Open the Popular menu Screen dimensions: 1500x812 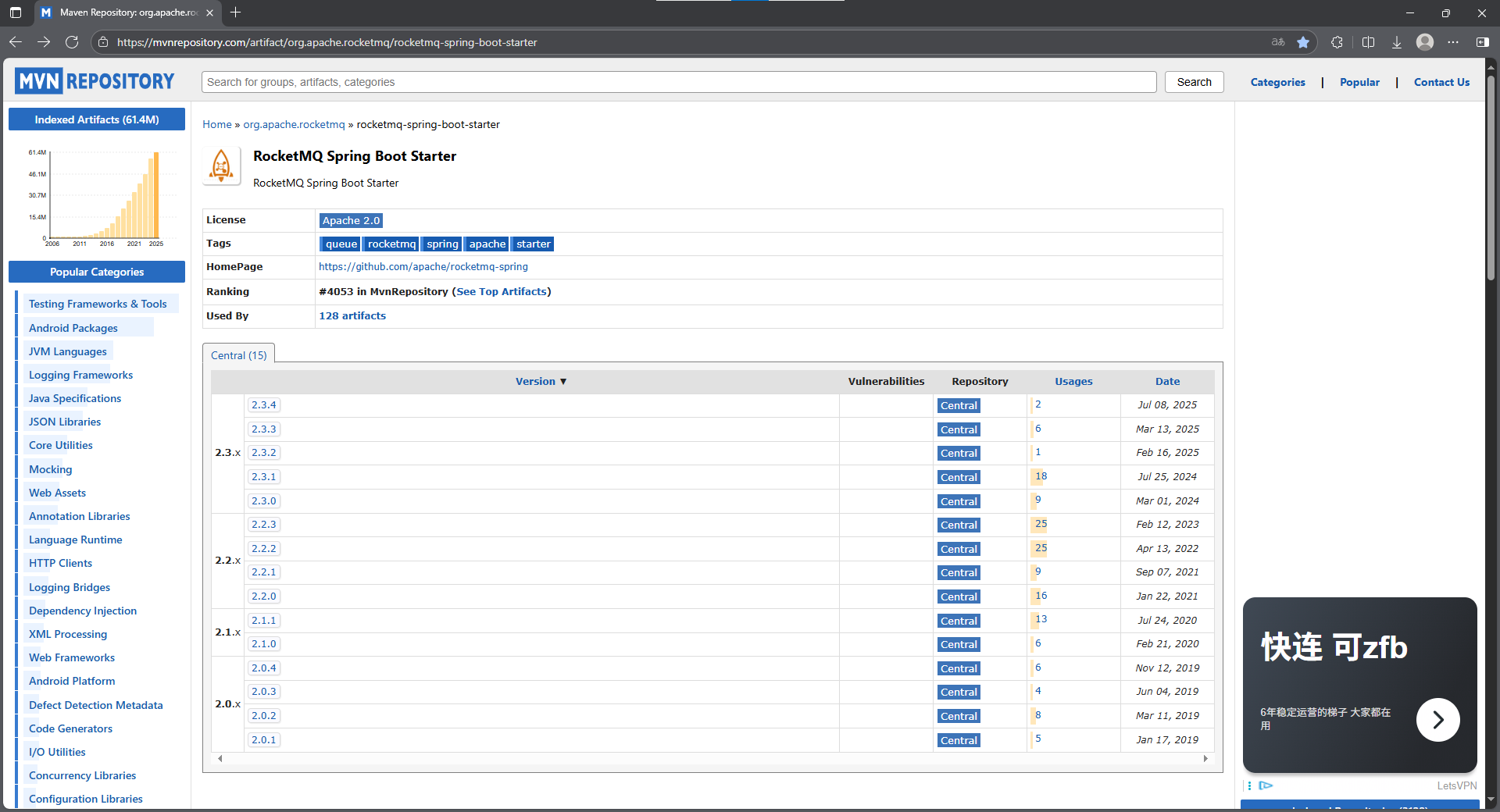pyautogui.click(x=1359, y=82)
